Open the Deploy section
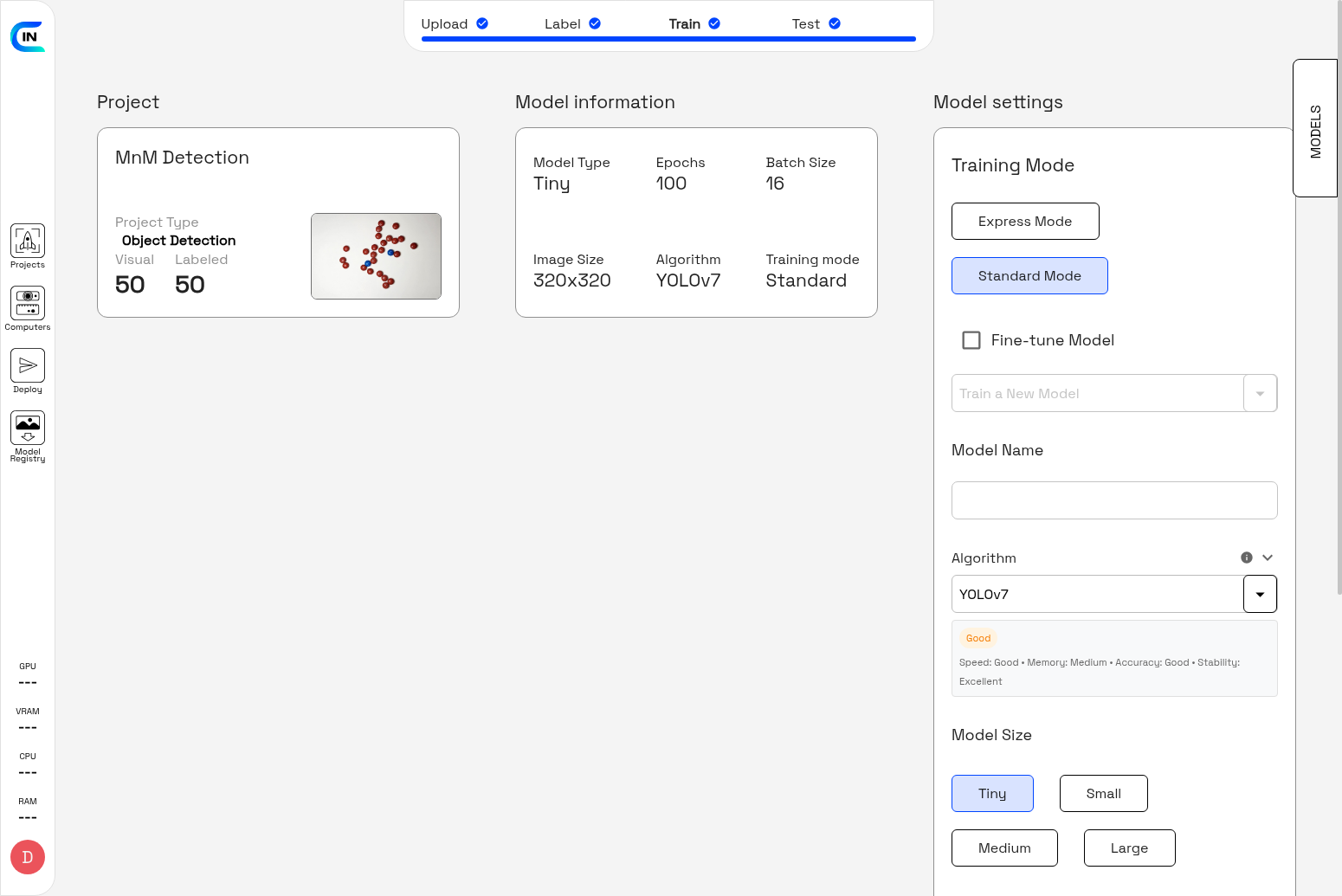The height and width of the screenshot is (896, 1342). coord(27,367)
